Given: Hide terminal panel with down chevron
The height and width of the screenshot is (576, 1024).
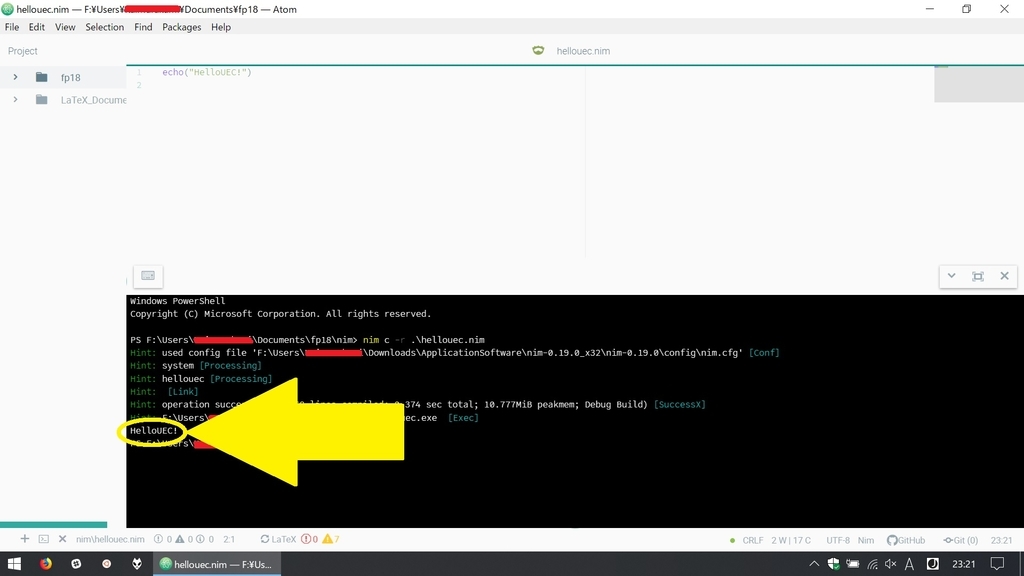Looking at the screenshot, I should pos(952,276).
